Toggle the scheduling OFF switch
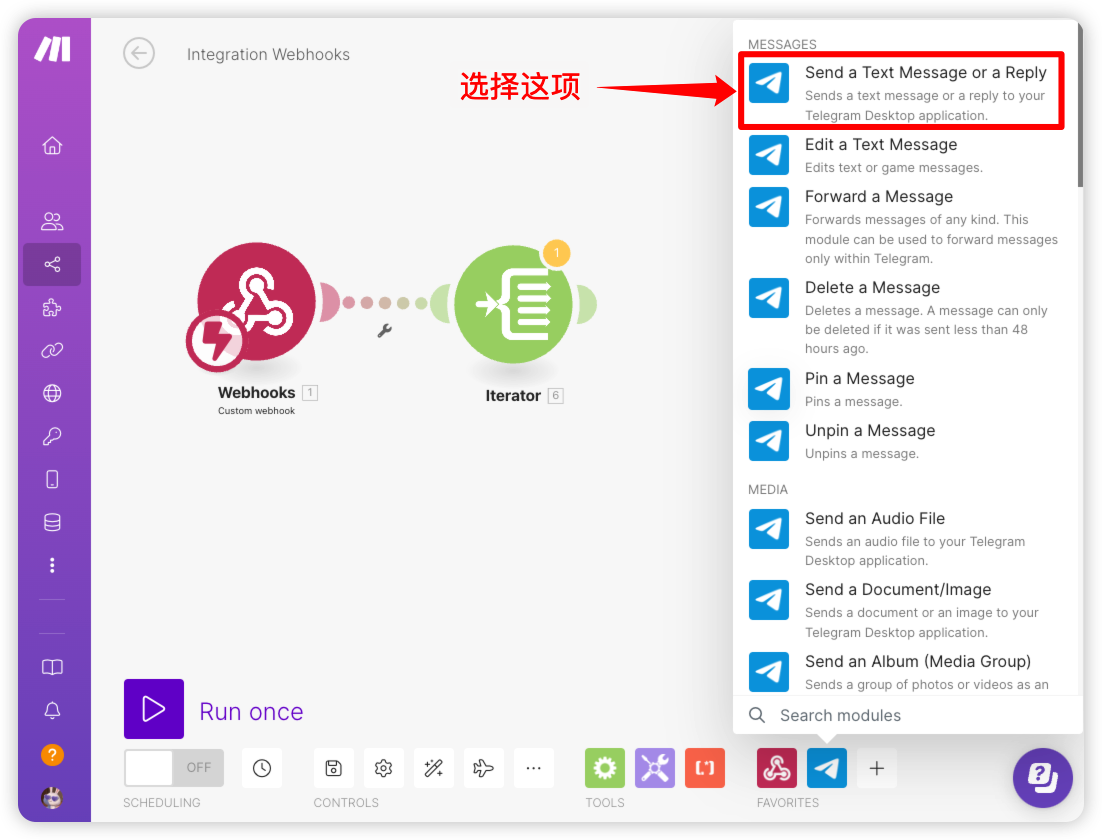This screenshot has height=840, width=1102. (x=174, y=768)
